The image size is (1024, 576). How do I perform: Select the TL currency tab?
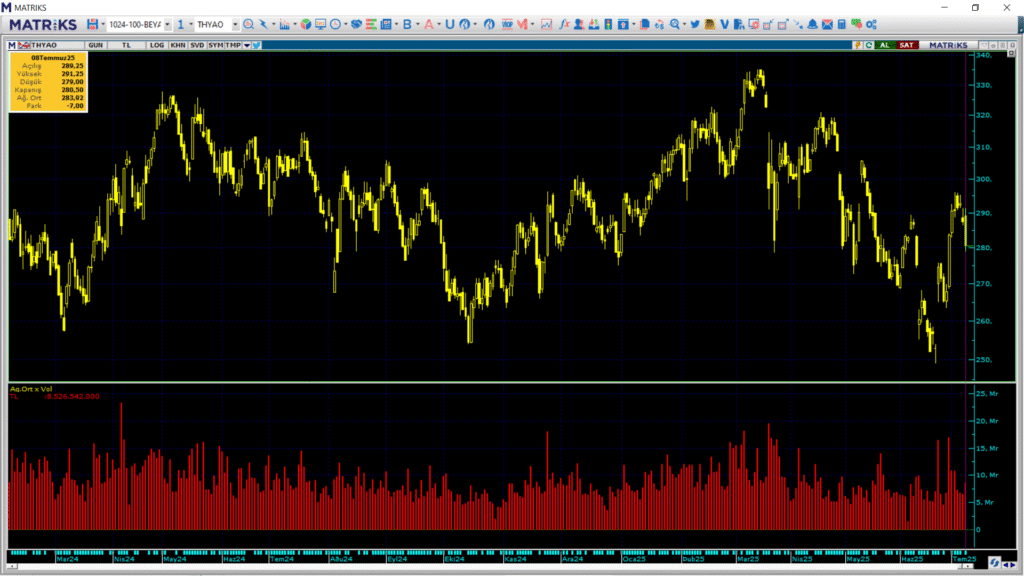[127, 45]
